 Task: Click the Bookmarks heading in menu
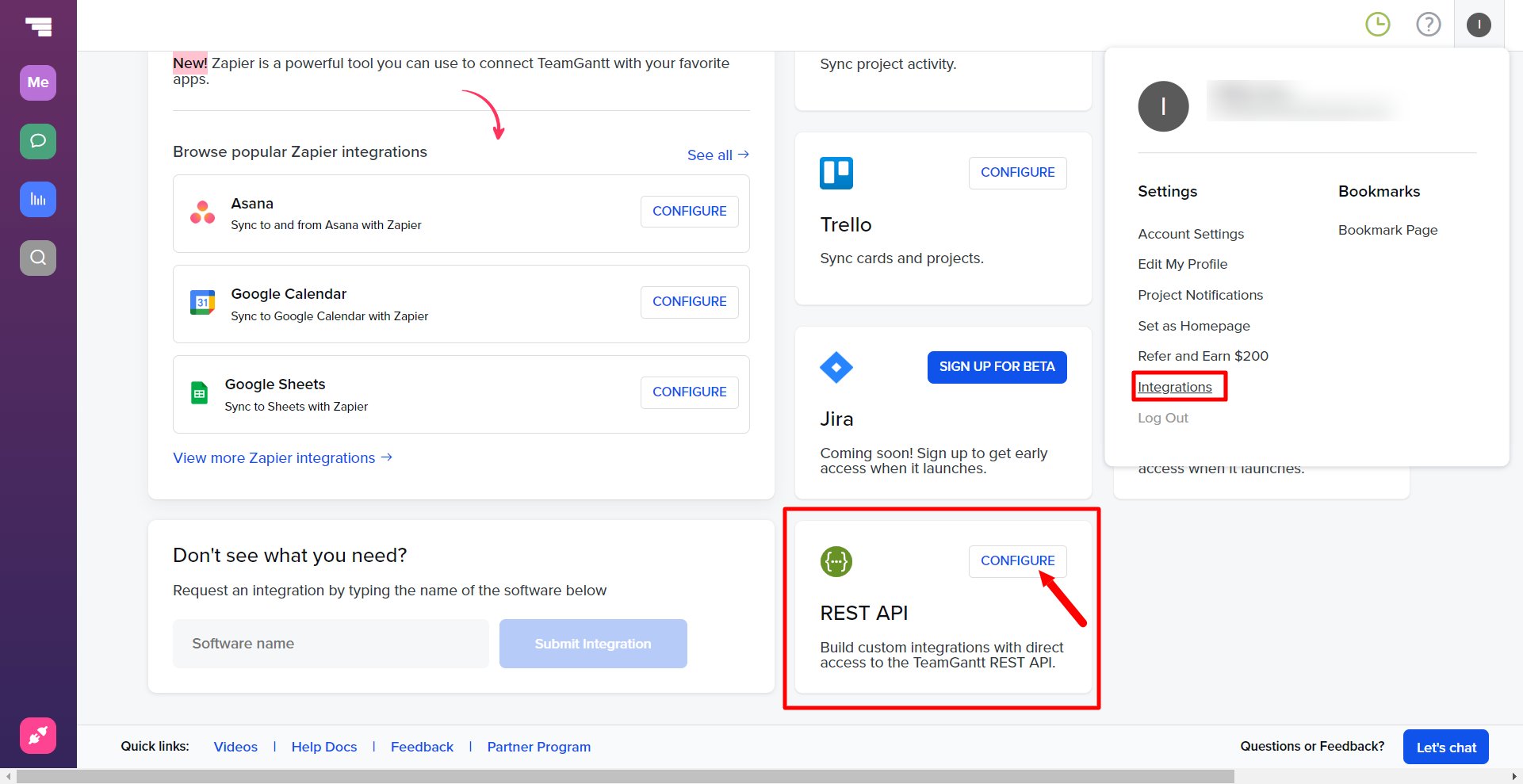[x=1379, y=191]
